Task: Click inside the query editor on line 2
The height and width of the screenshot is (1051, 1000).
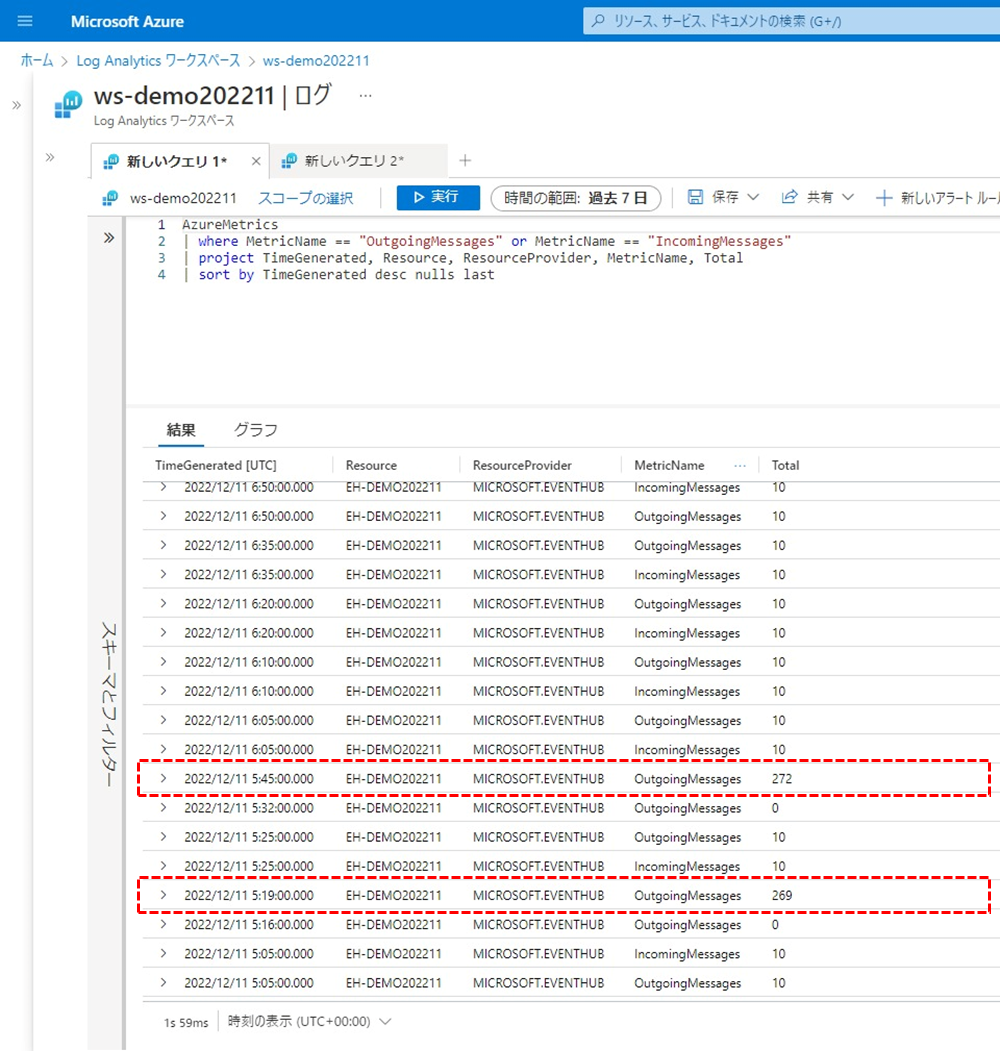Action: point(494,241)
